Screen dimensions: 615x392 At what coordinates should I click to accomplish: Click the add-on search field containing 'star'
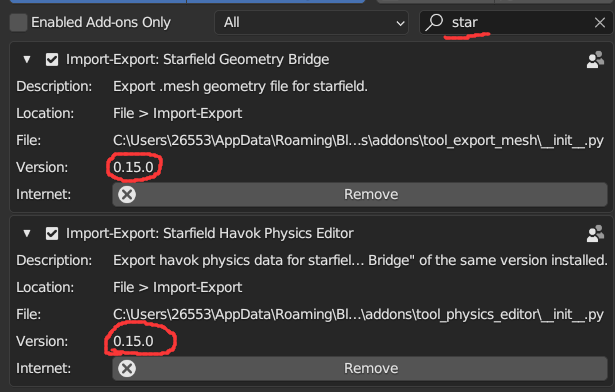pyautogui.click(x=516, y=22)
